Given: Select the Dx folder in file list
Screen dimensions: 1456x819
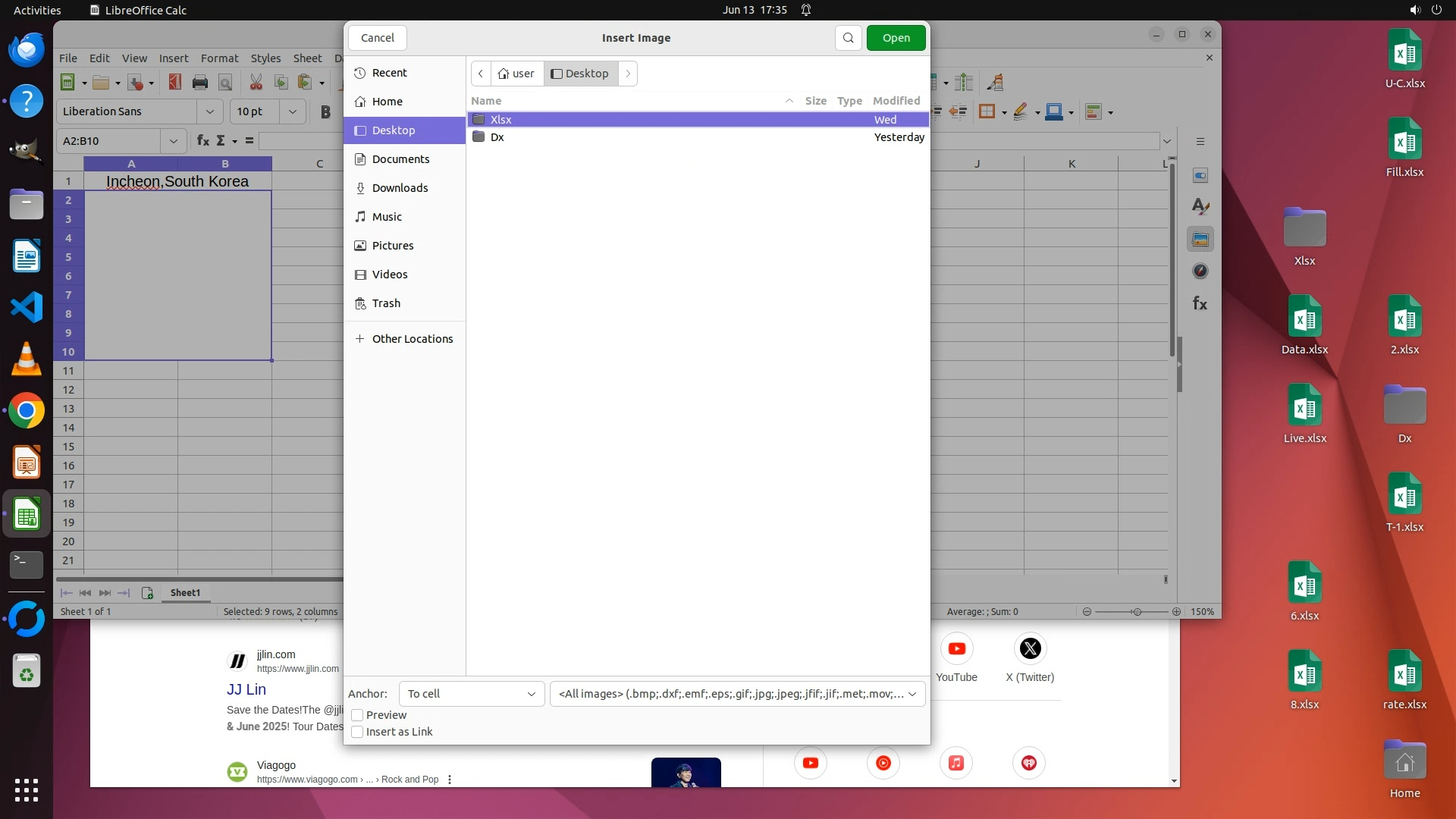Looking at the screenshot, I should pos(497,137).
